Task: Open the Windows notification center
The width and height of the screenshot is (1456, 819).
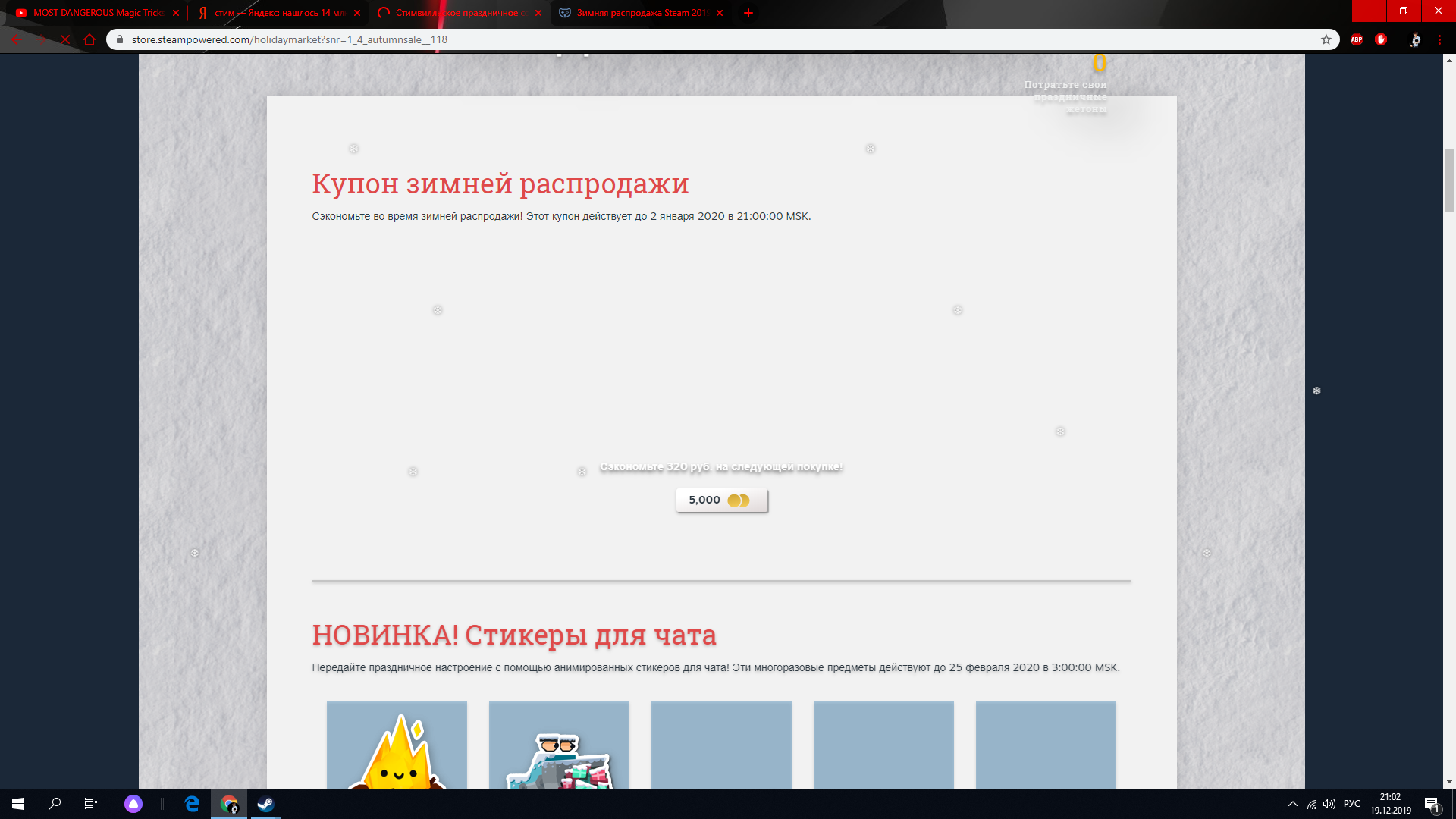Action: [1432, 804]
